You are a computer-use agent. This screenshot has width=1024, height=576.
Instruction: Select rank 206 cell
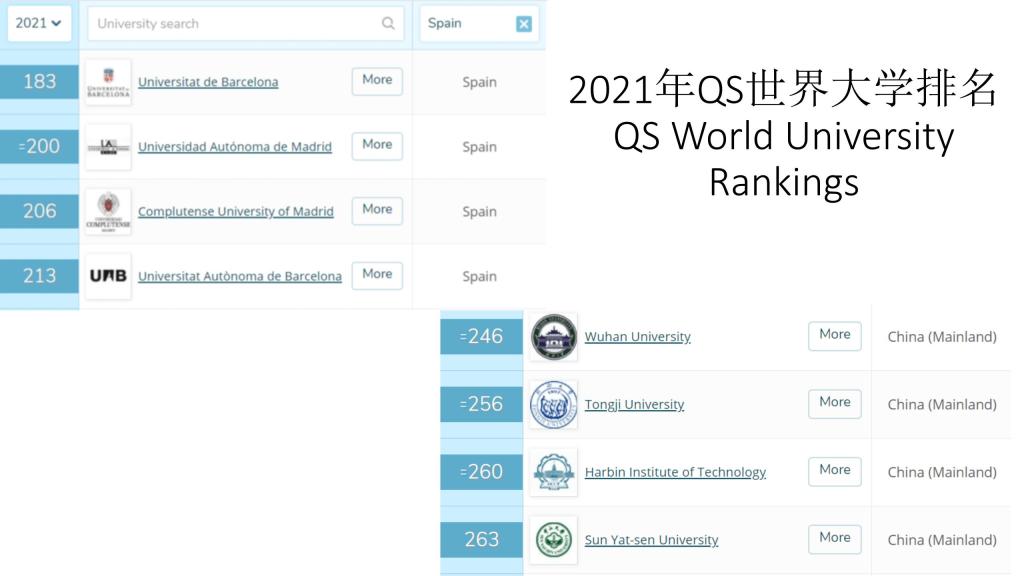pyautogui.click(x=39, y=211)
